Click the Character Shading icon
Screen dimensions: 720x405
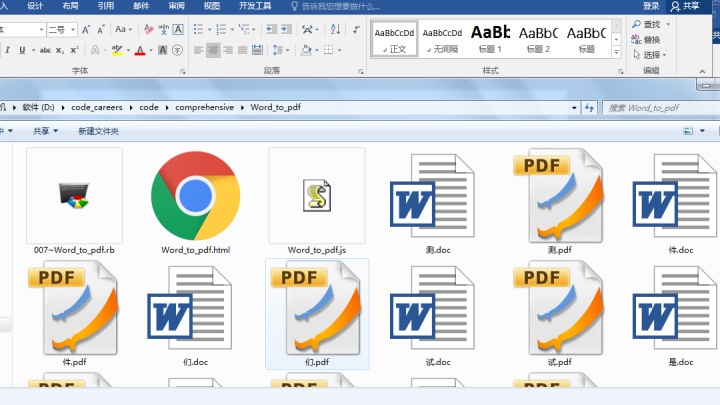click(163, 50)
